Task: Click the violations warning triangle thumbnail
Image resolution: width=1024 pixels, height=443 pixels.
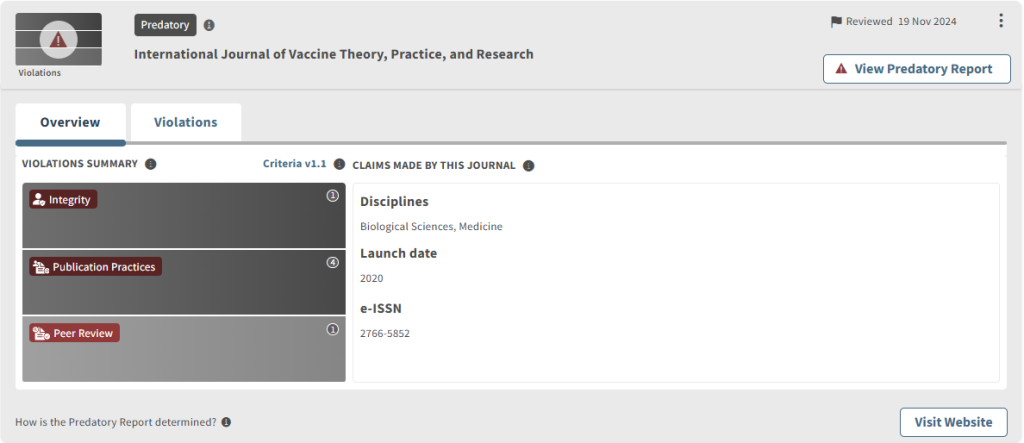Action: click(x=58, y=40)
